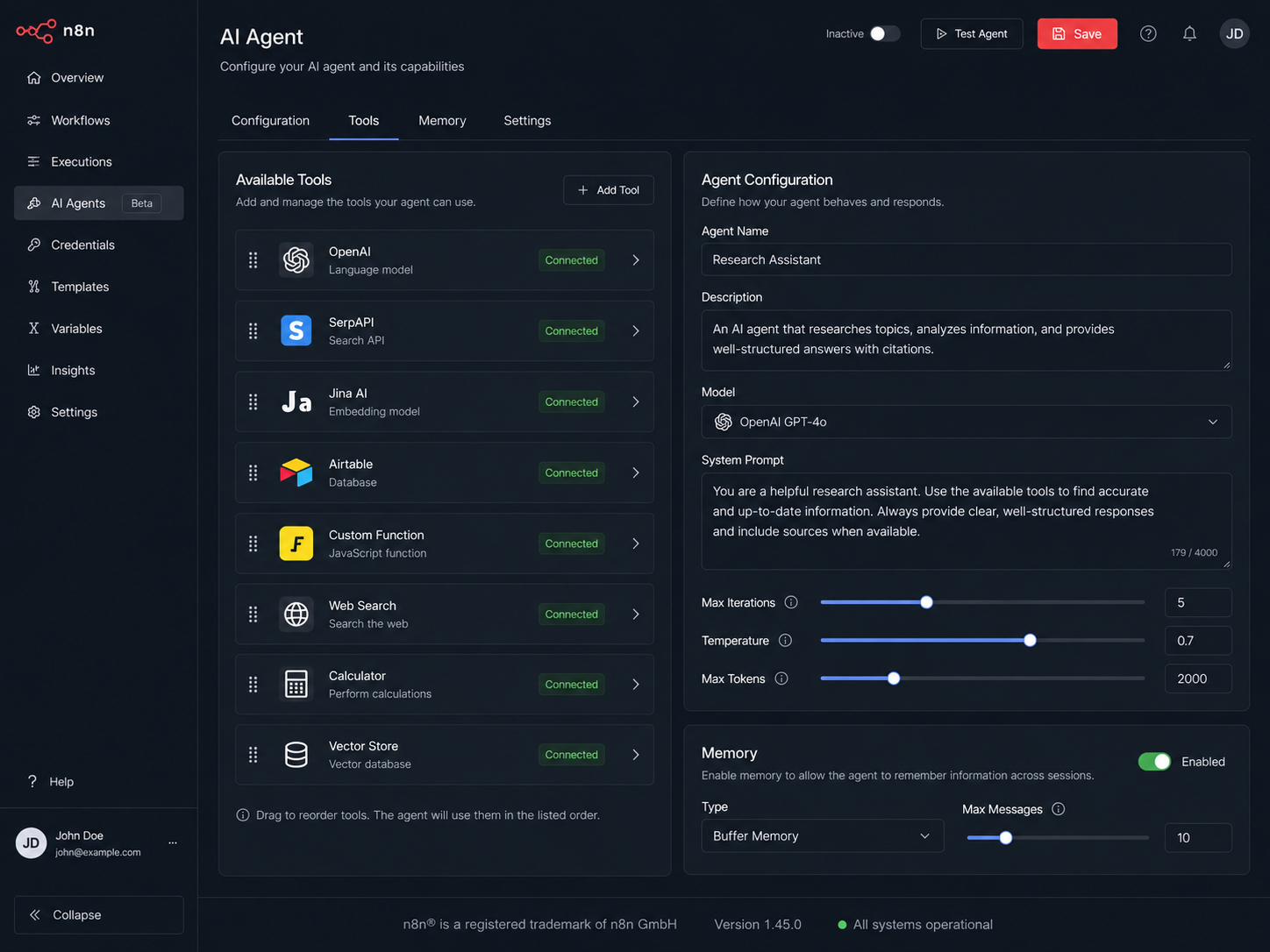Grab the SerpAPI row drag handle
Image resolution: width=1270 pixels, height=952 pixels.
[253, 330]
